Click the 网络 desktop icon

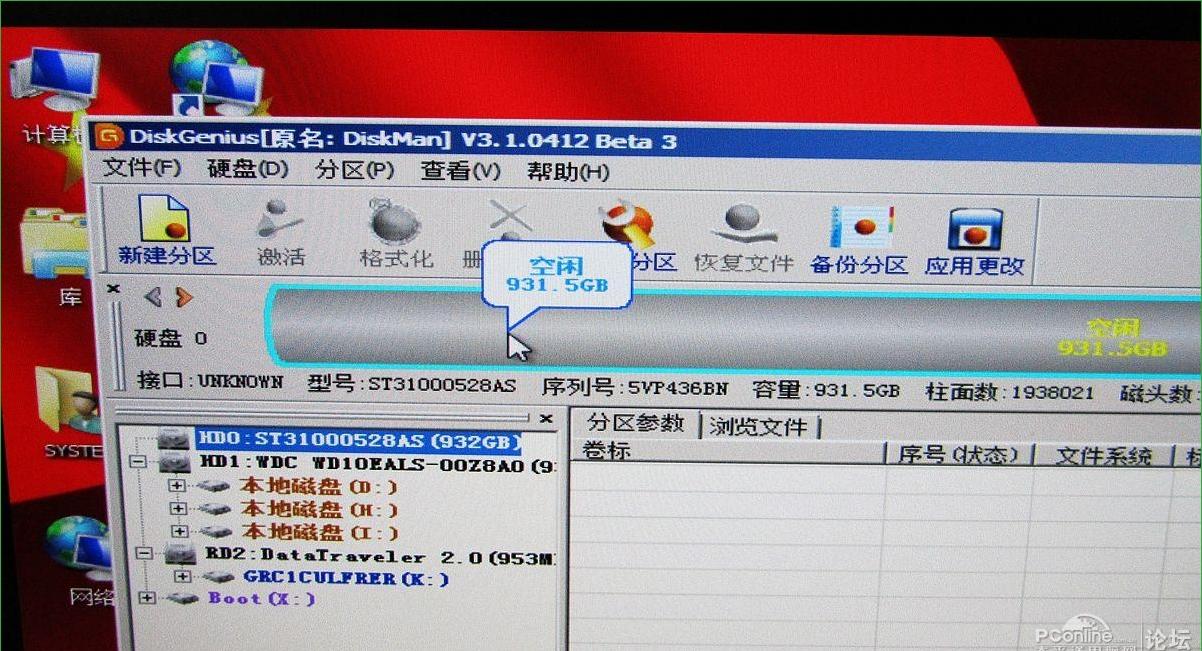click(80, 560)
